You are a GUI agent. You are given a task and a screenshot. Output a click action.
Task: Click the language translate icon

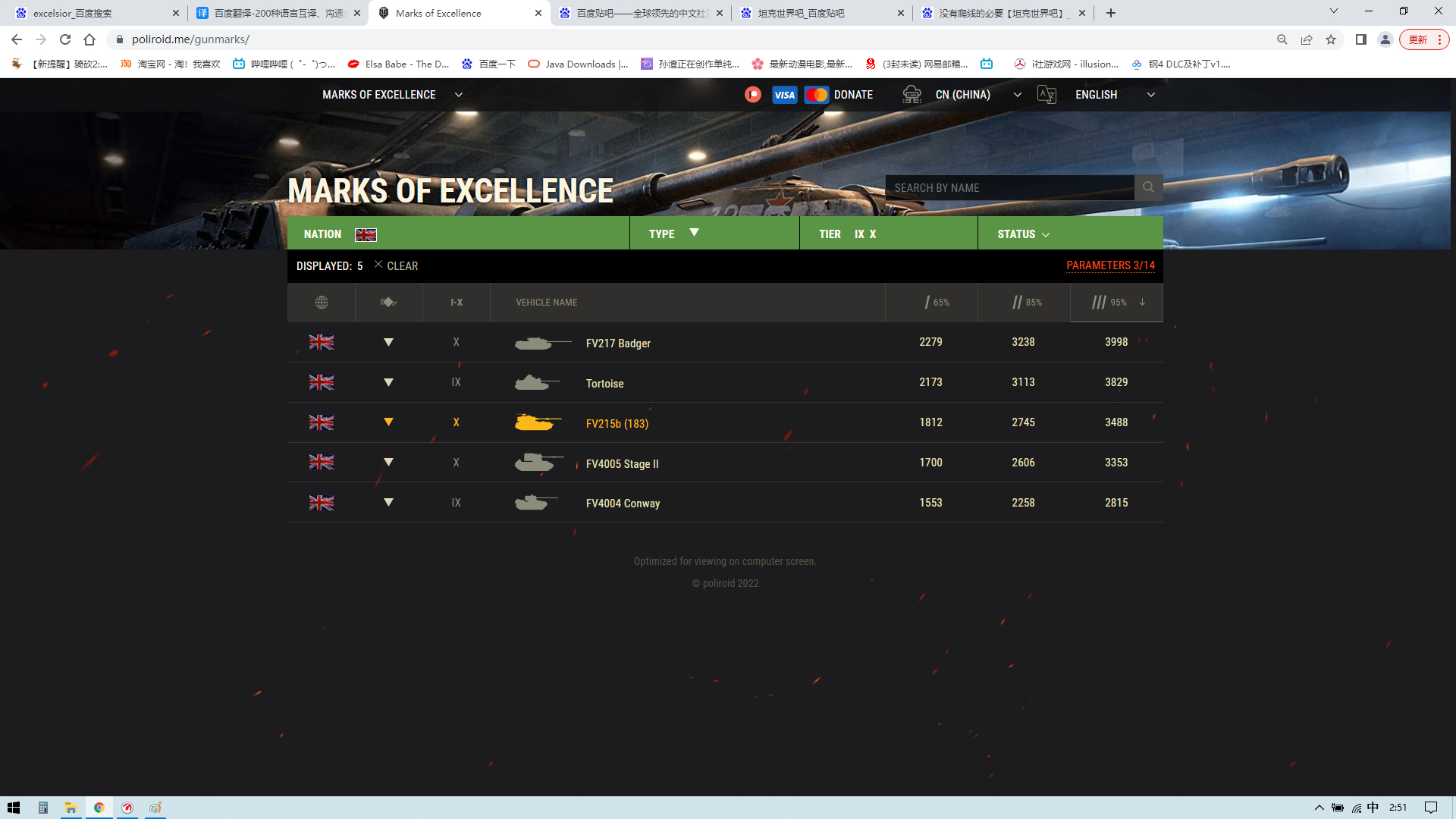click(x=1046, y=95)
